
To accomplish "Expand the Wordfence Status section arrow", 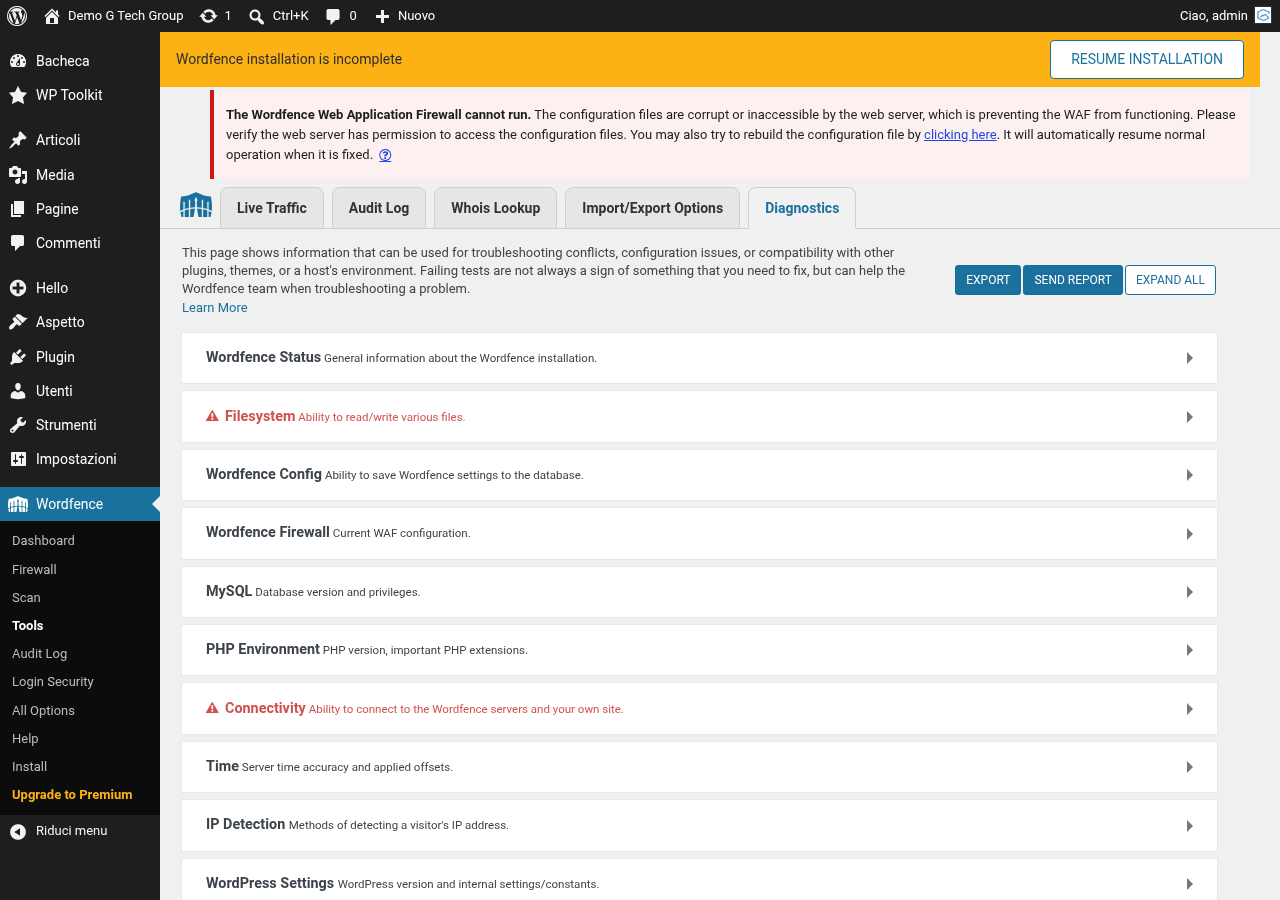I will (1189, 358).
